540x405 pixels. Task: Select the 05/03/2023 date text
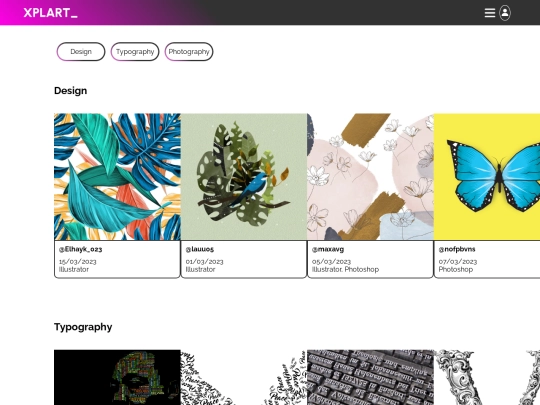[x=331, y=261]
